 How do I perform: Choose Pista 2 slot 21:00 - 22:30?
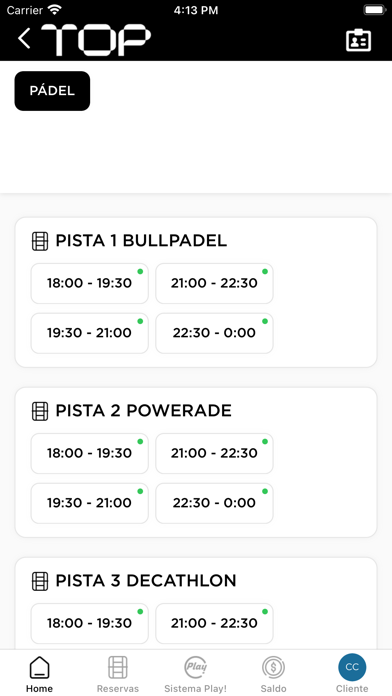coord(214,453)
